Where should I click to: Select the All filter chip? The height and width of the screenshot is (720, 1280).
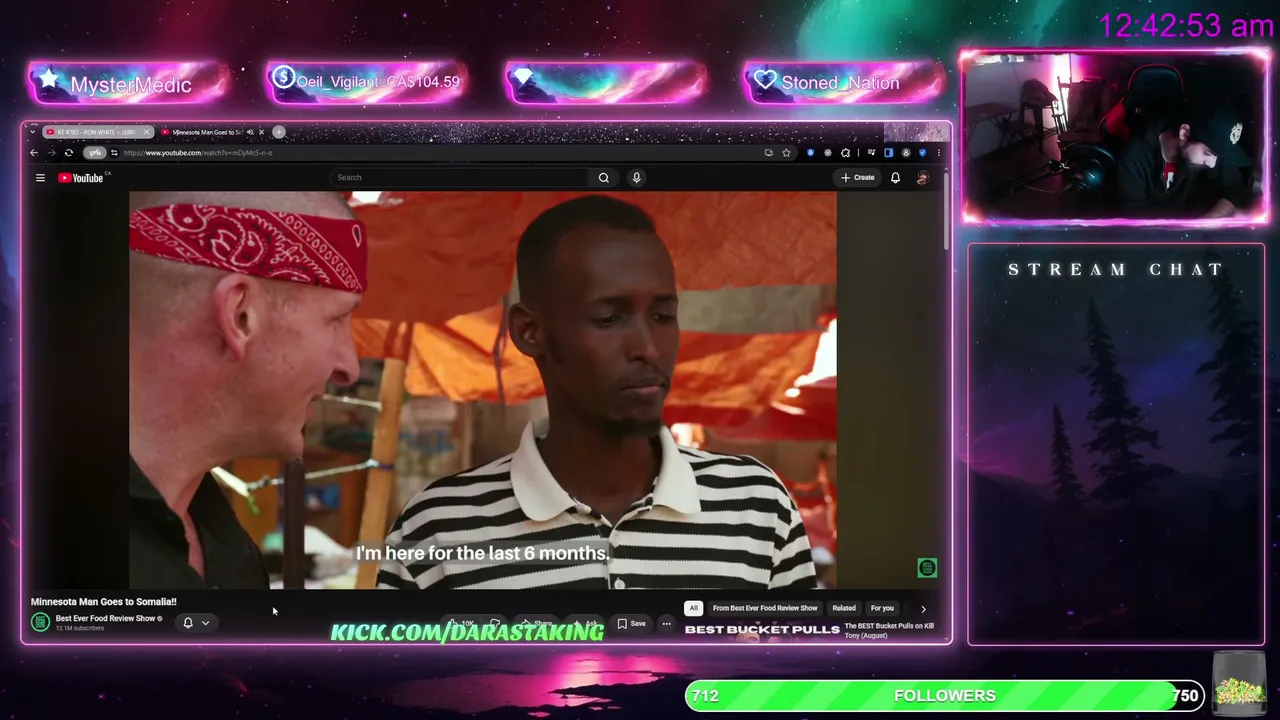point(693,608)
